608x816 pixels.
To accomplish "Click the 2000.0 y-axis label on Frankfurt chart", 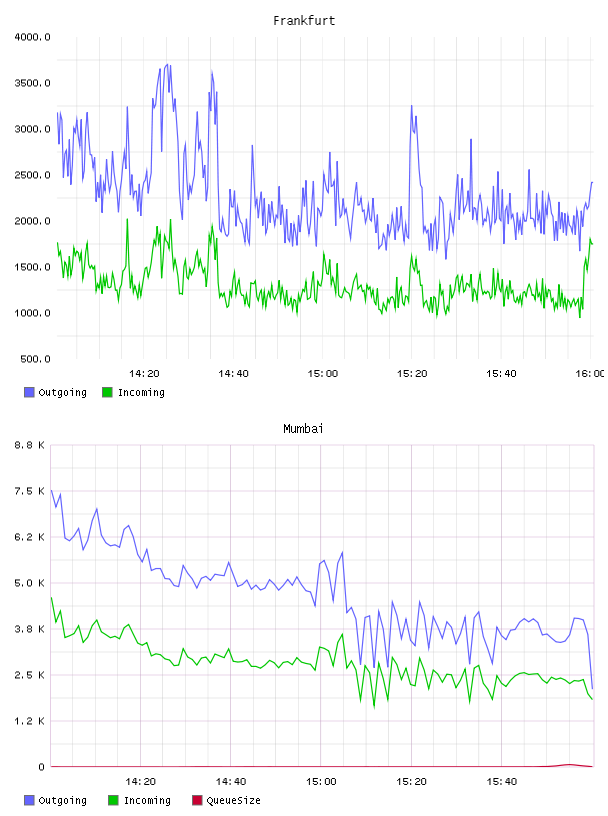I will click(x=32, y=221).
